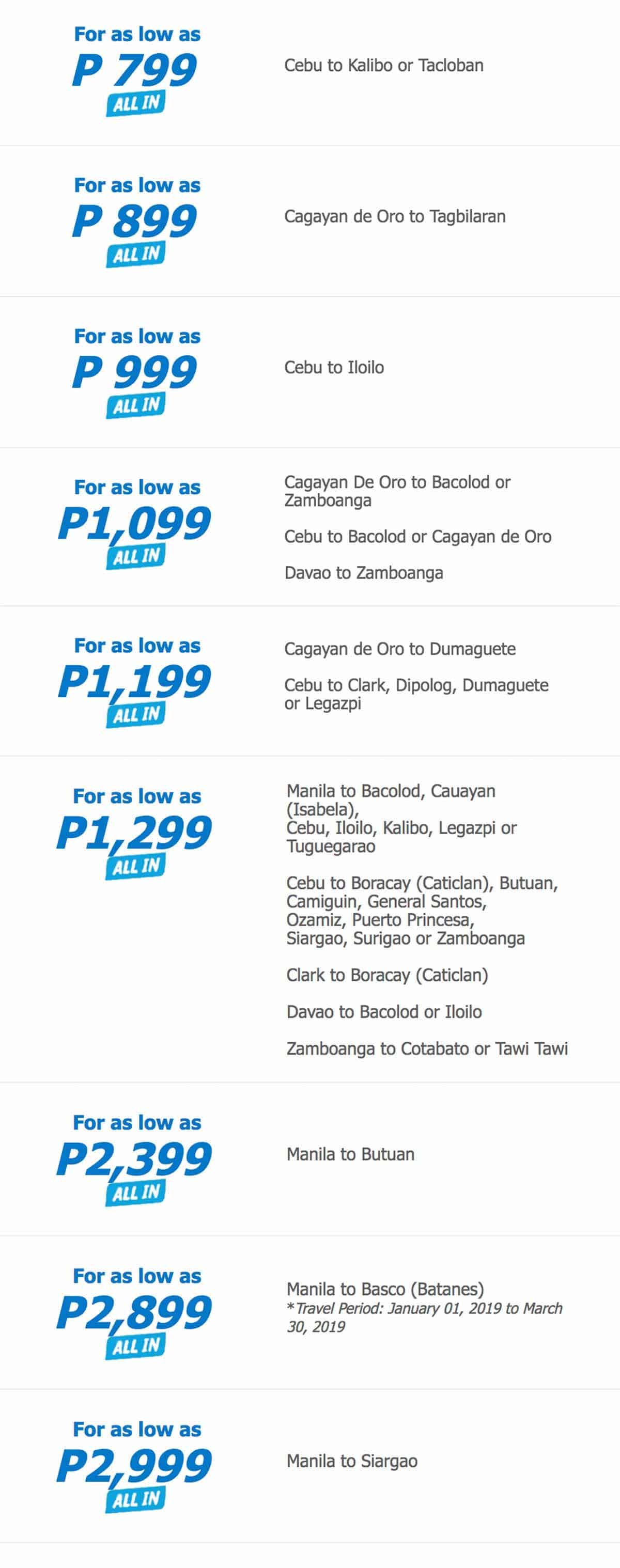Click the P 799 fare price

135,70
